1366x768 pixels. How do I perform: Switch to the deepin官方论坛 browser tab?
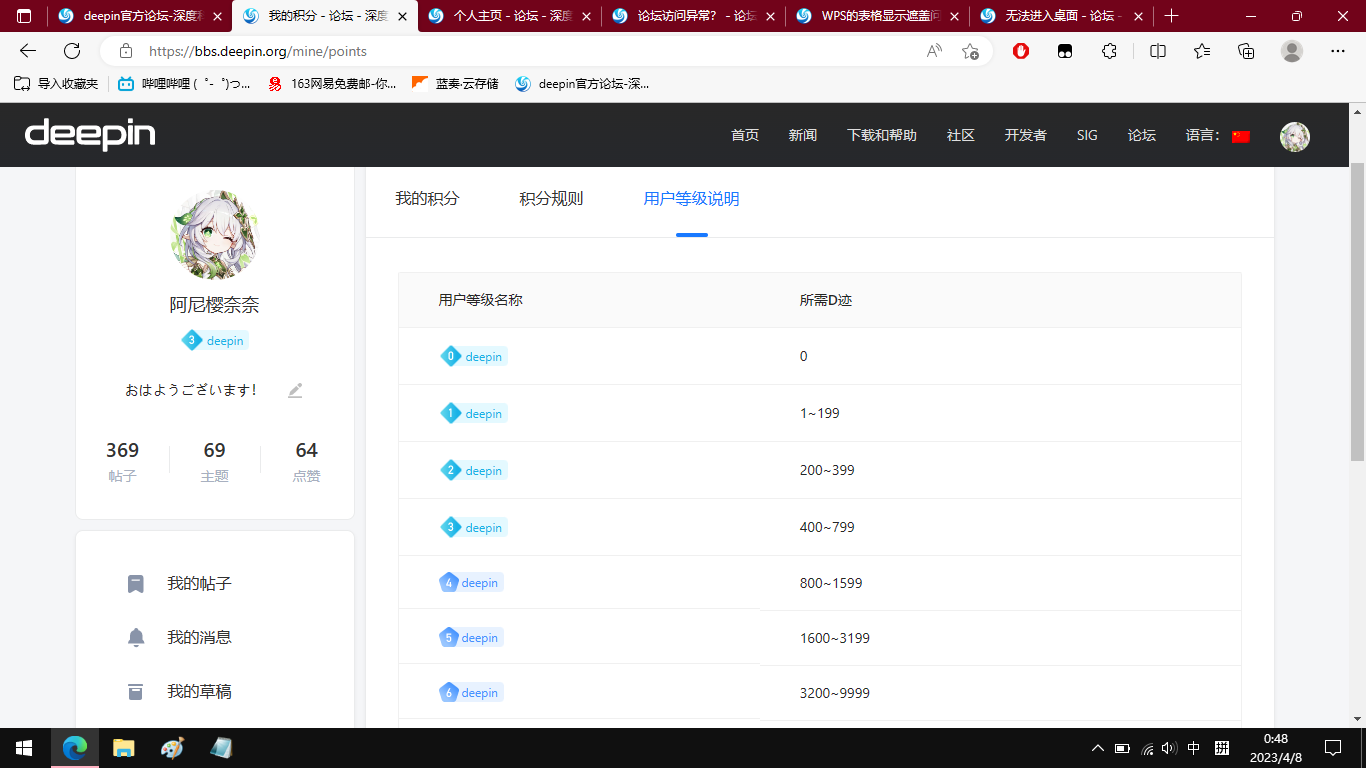pyautogui.click(x=140, y=16)
